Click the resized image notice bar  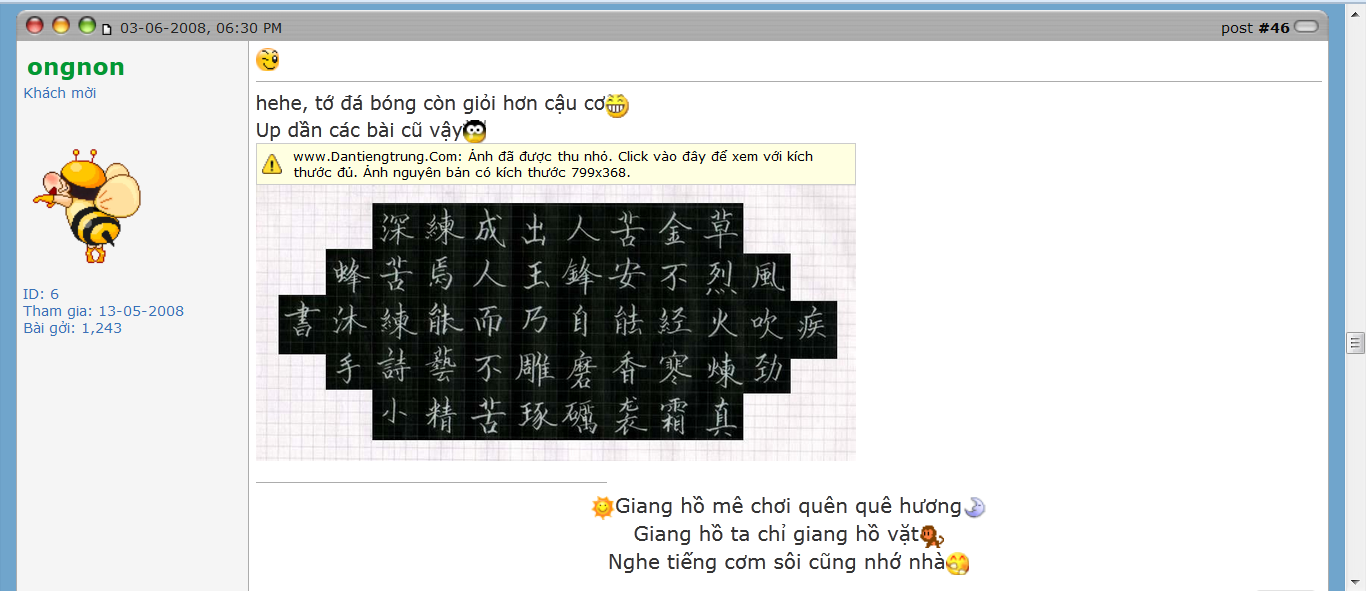pos(556,164)
